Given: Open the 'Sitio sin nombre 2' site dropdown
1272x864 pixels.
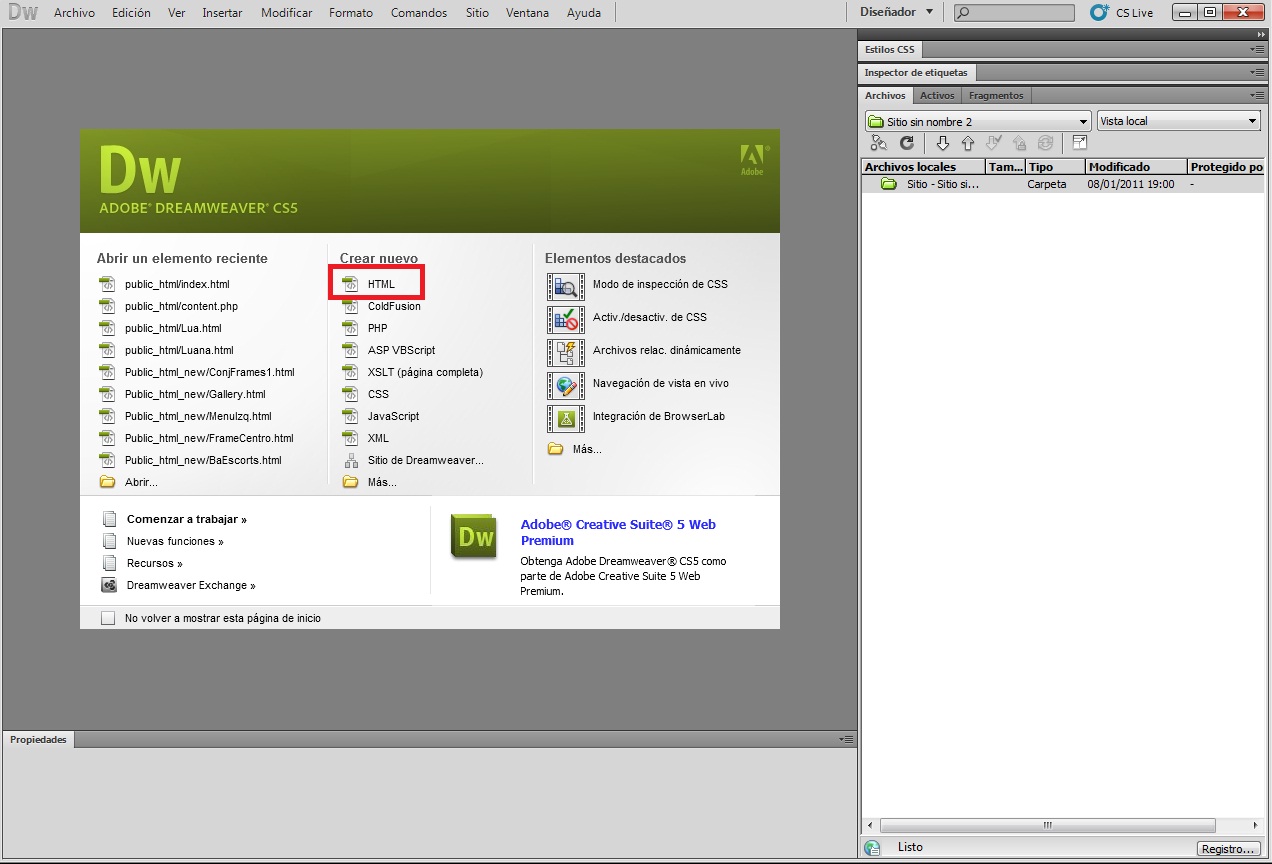Looking at the screenshot, I should click(x=975, y=120).
